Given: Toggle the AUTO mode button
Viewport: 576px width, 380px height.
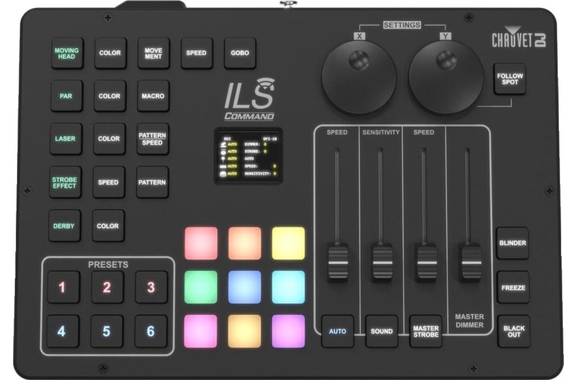Looking at the screenshot, I should 338,331.
